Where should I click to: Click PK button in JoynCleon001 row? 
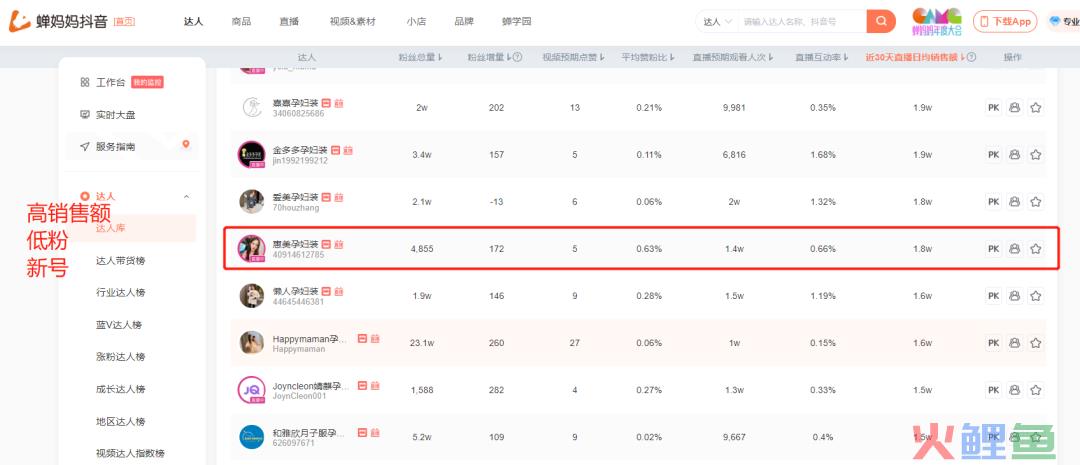pos(993,390)
